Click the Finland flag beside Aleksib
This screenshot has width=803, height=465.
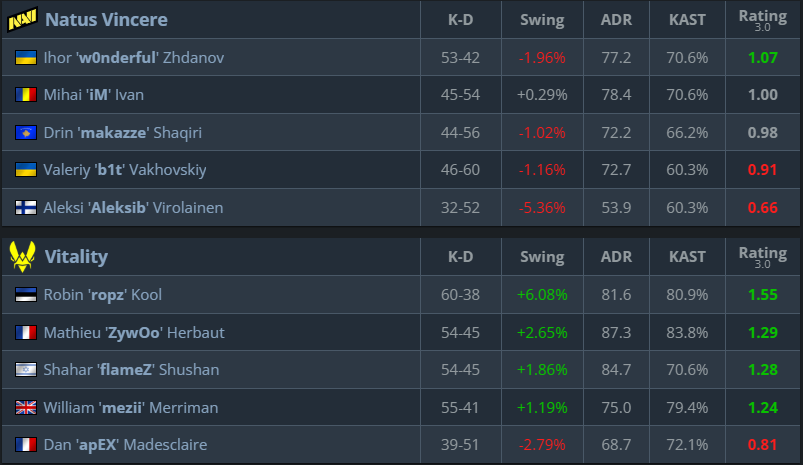point(26,207)
